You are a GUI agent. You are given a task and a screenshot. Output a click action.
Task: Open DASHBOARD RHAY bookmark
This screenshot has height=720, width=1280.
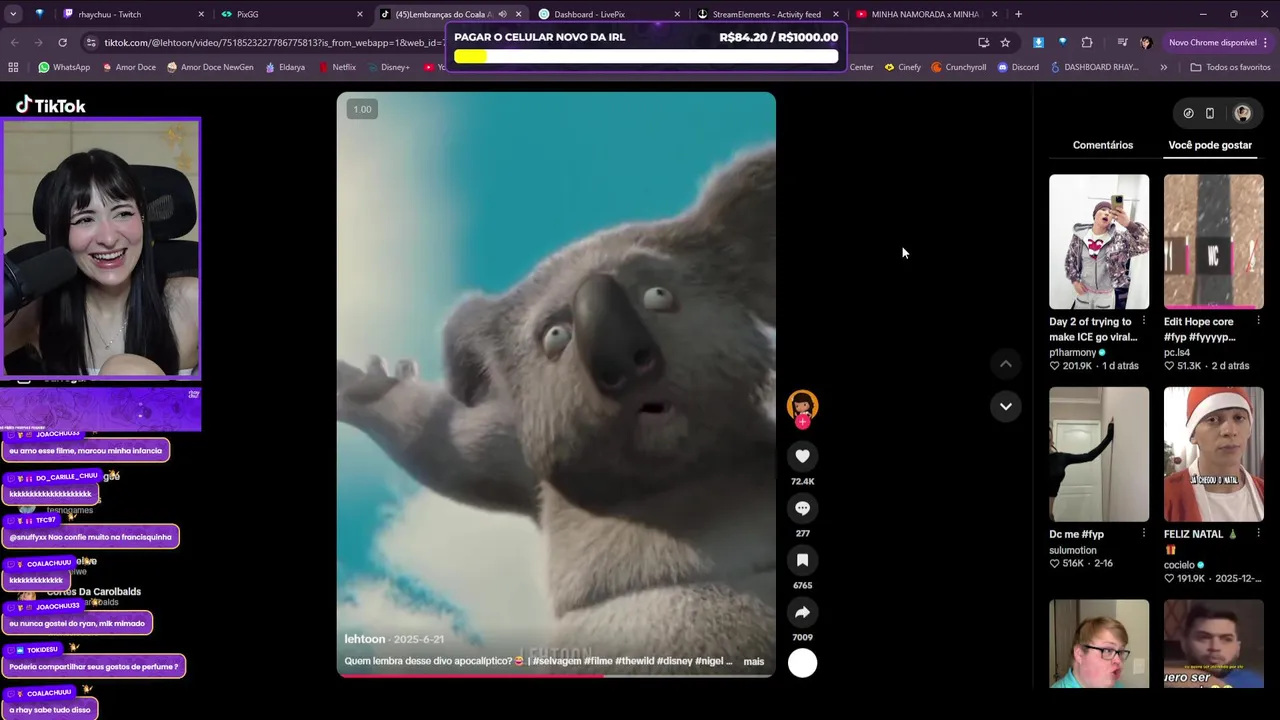pos(1094,67)
